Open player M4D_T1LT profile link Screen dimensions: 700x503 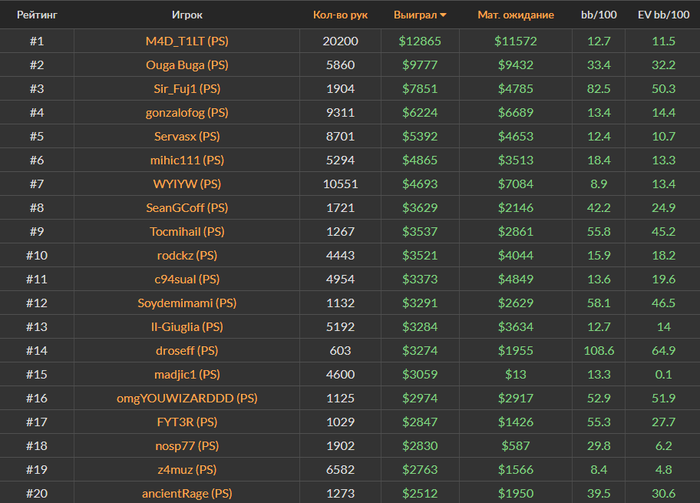(187, 41)
